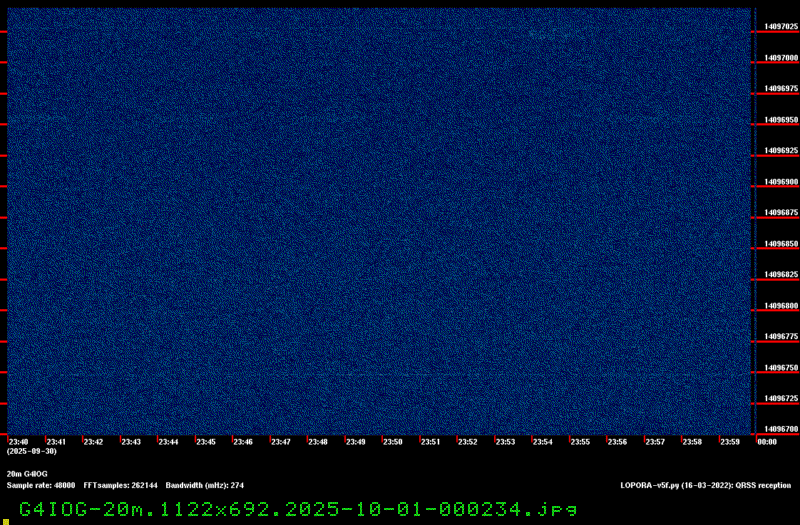Select the 23:56 time marker

[x=617, y=442]
